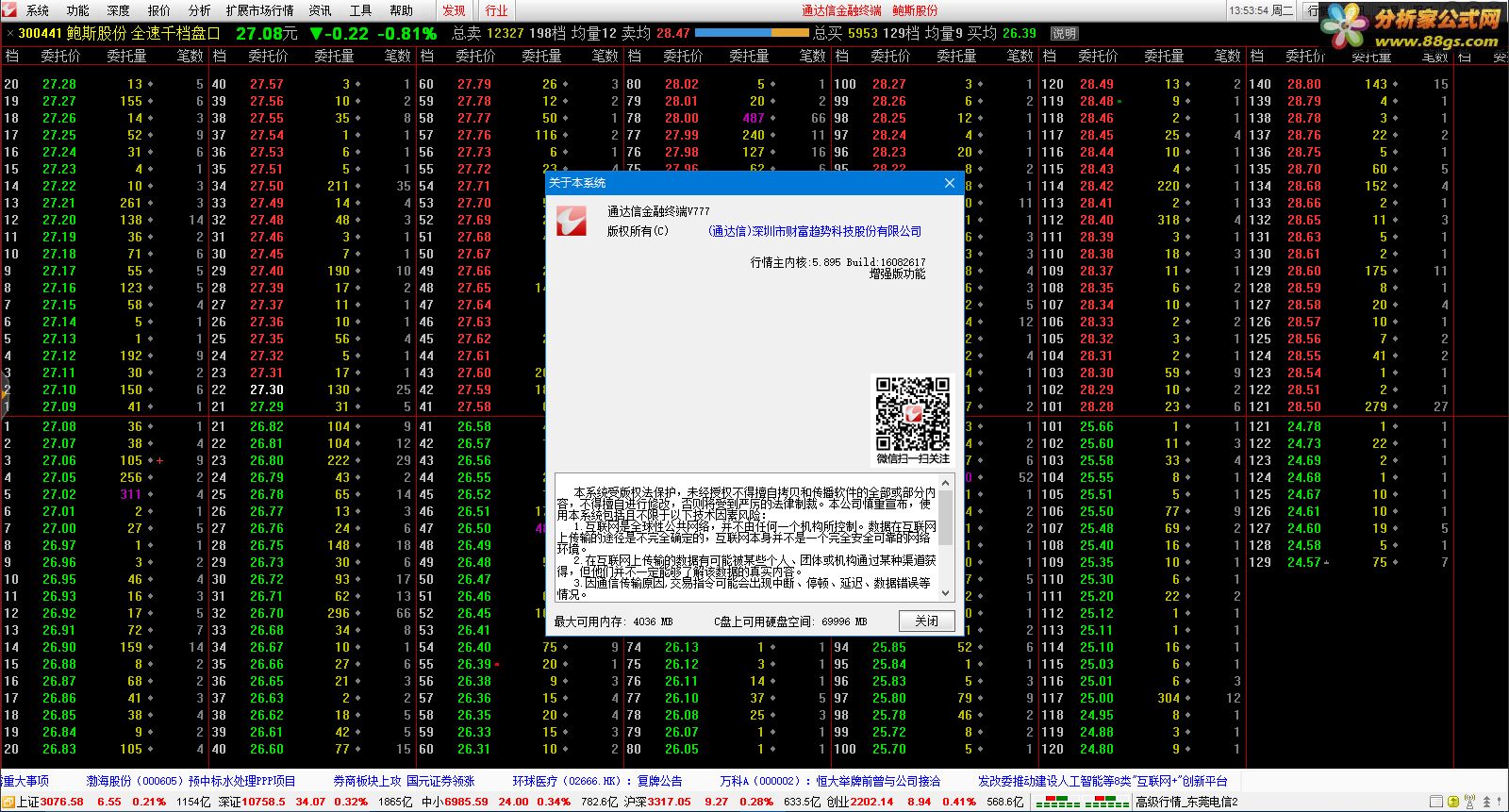The height and width of the screenshot is (812, 1509).
Task: Click the current price 27.08元 in header
Action: click(267, 33)
